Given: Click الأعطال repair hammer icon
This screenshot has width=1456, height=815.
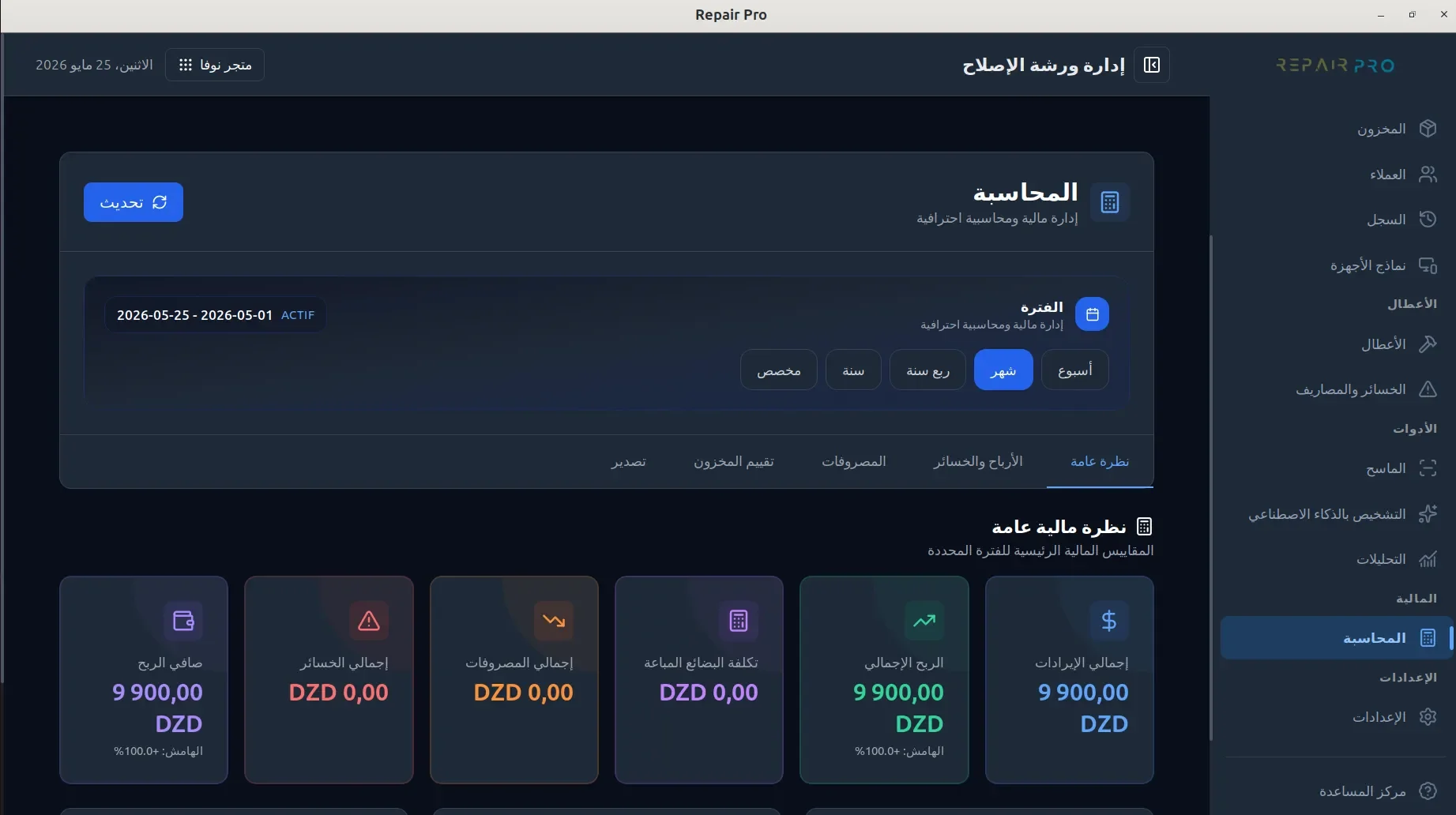Looking at the screenshot, I should click(1428, 344).
